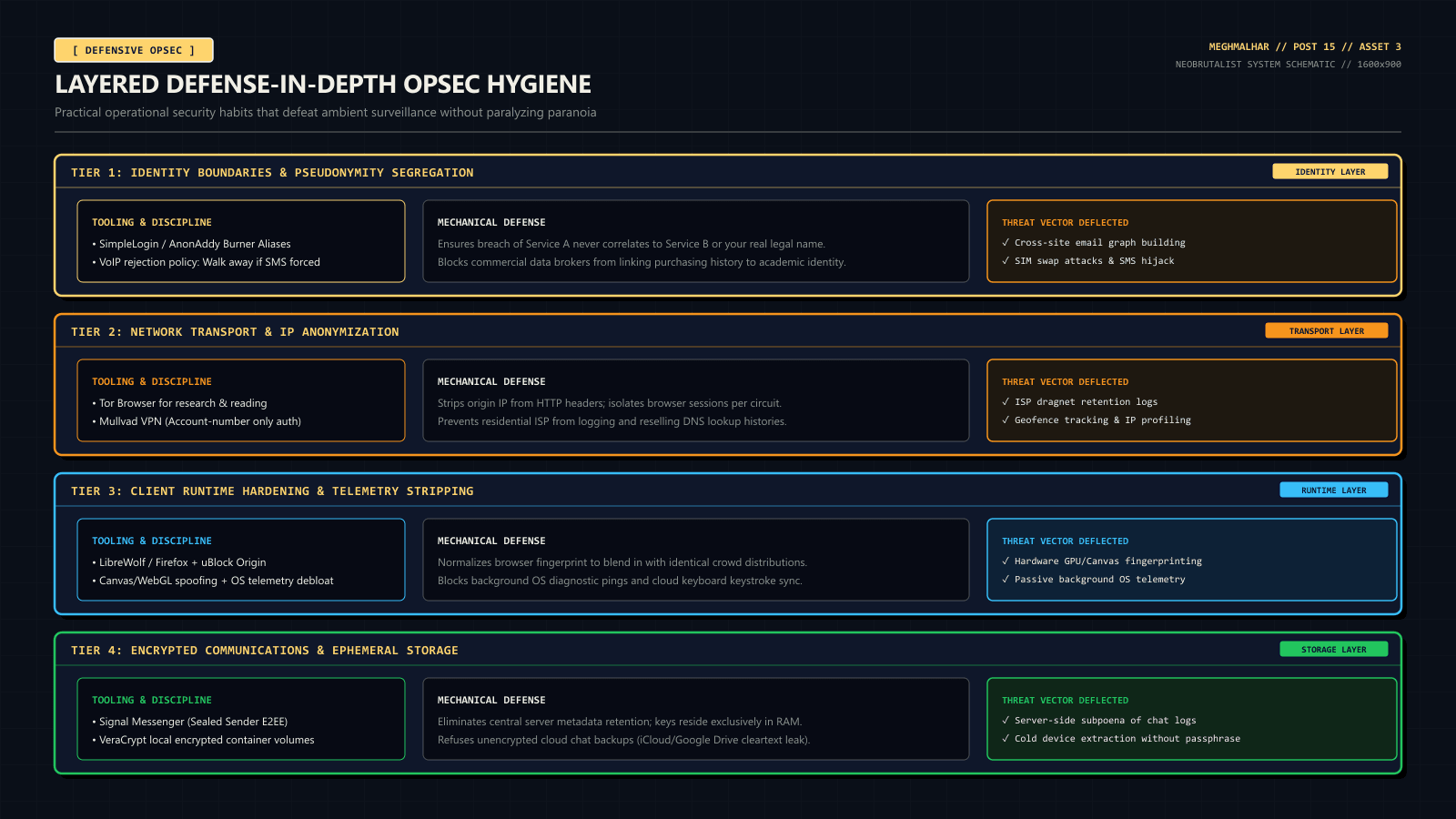Click the "TIER 1: IDENTITY BOUNDARIES" header
1456x819 pixels.
point(272,173)
